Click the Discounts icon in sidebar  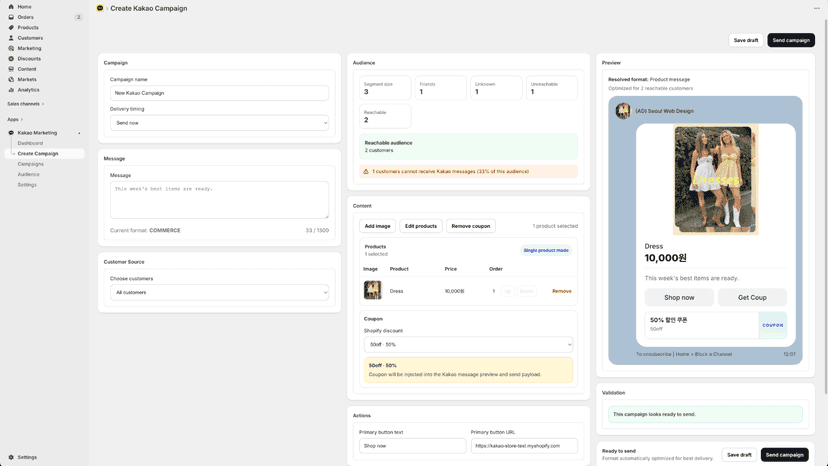[11, 59]
